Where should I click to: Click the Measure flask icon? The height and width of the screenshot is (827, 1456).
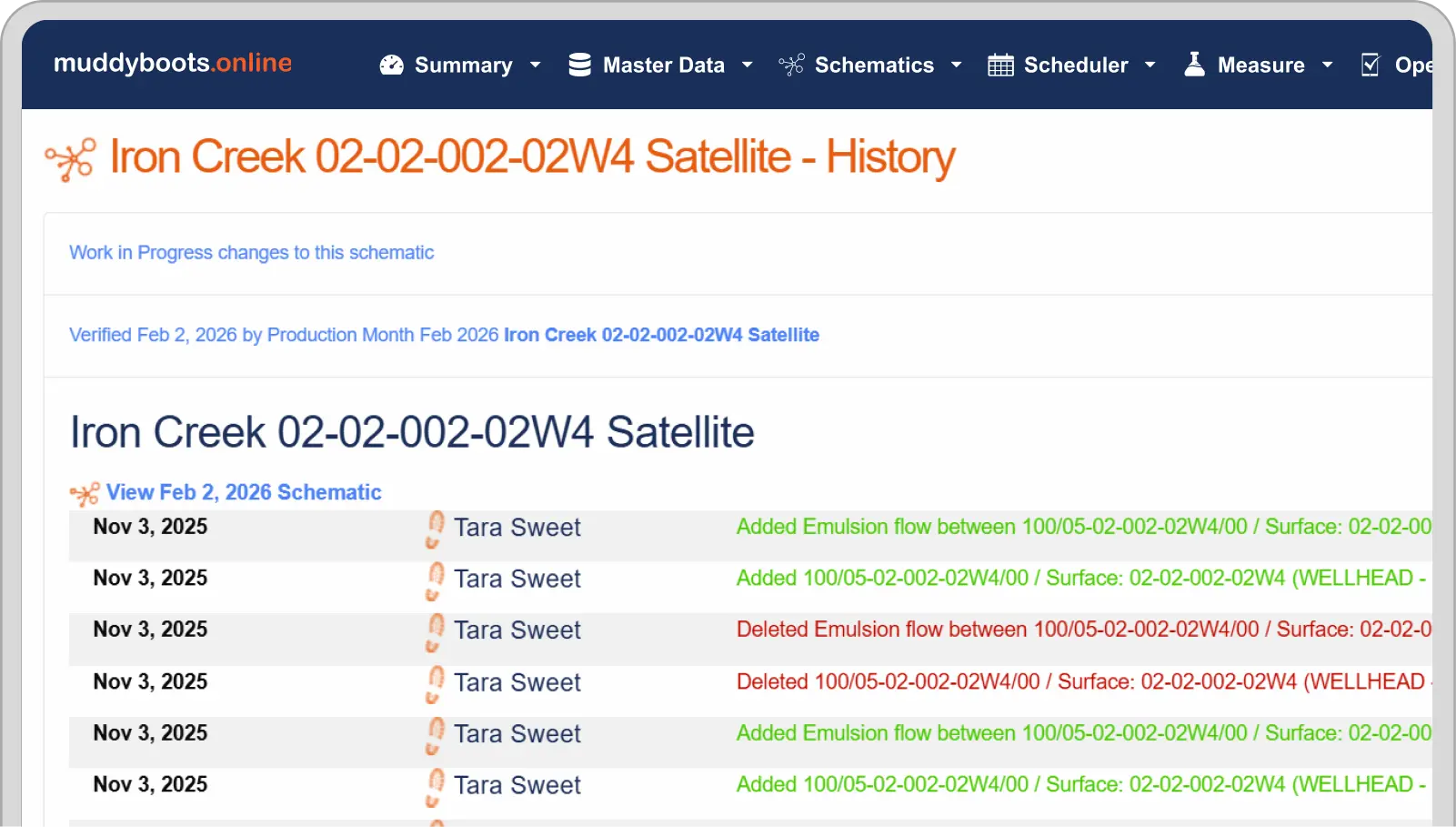point(1194,65)
